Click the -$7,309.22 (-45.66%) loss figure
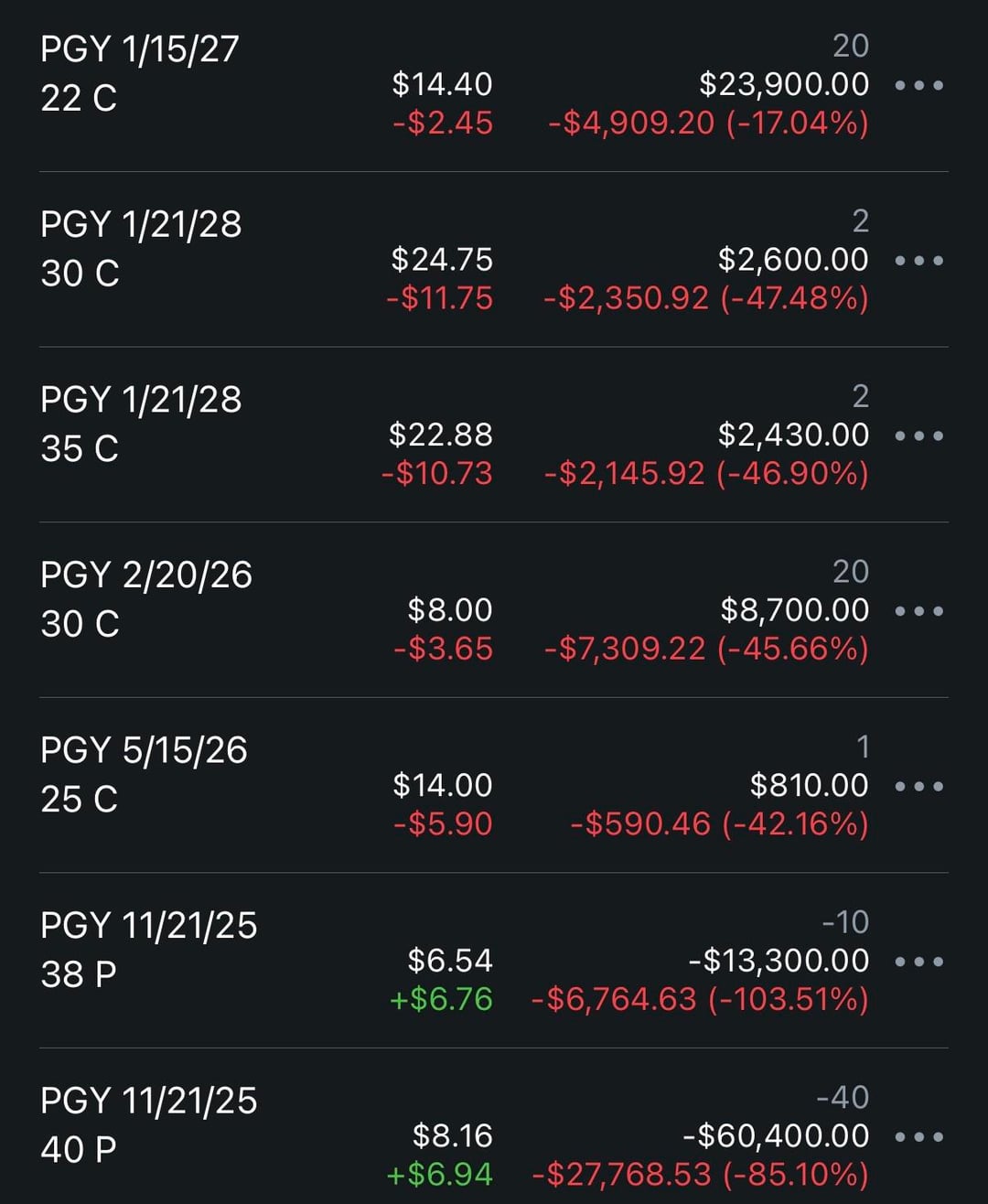 point(705,649)
